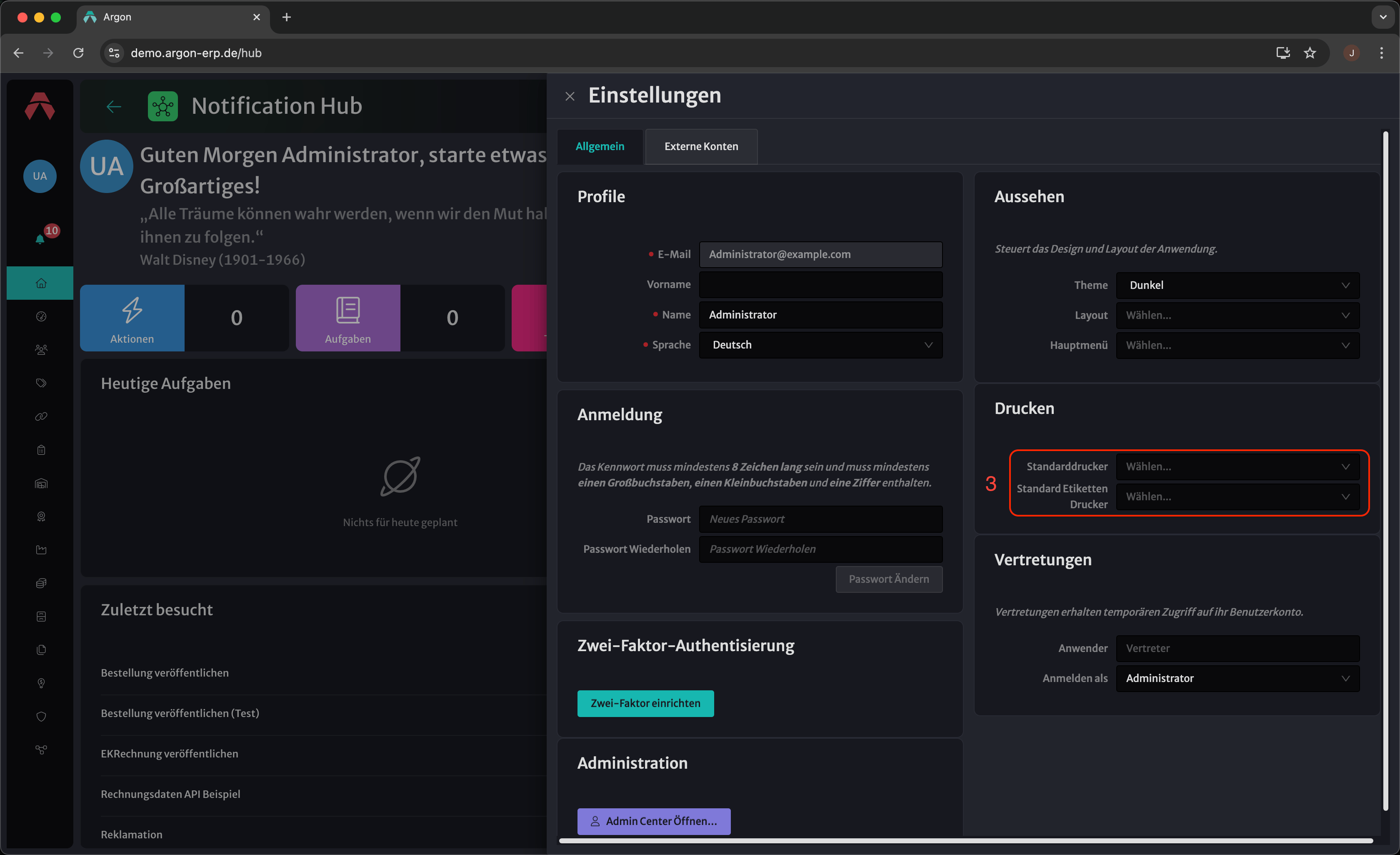Screen dimensions: 1400x855
Task: Open the coin stack icon in sidebar
Action: point(41,583)
